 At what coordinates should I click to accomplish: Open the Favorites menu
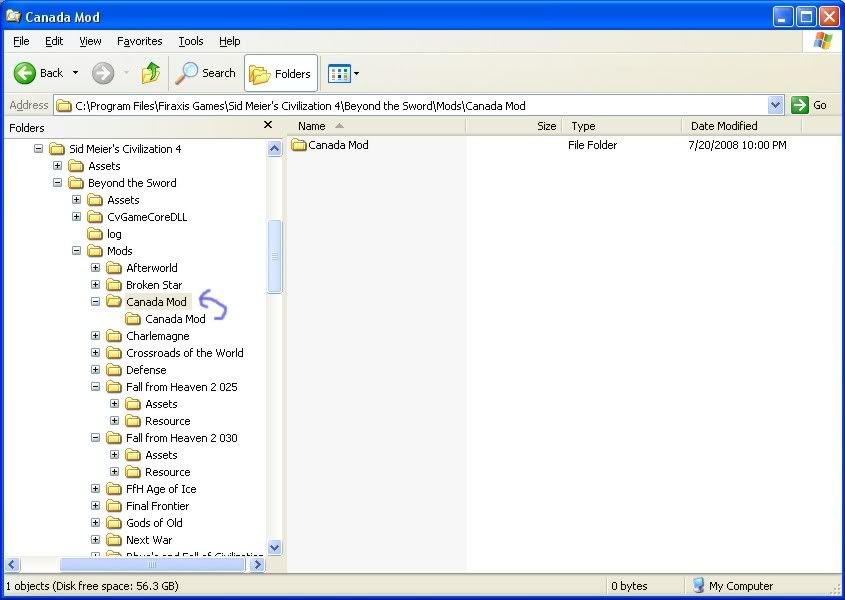coord(140,41)
